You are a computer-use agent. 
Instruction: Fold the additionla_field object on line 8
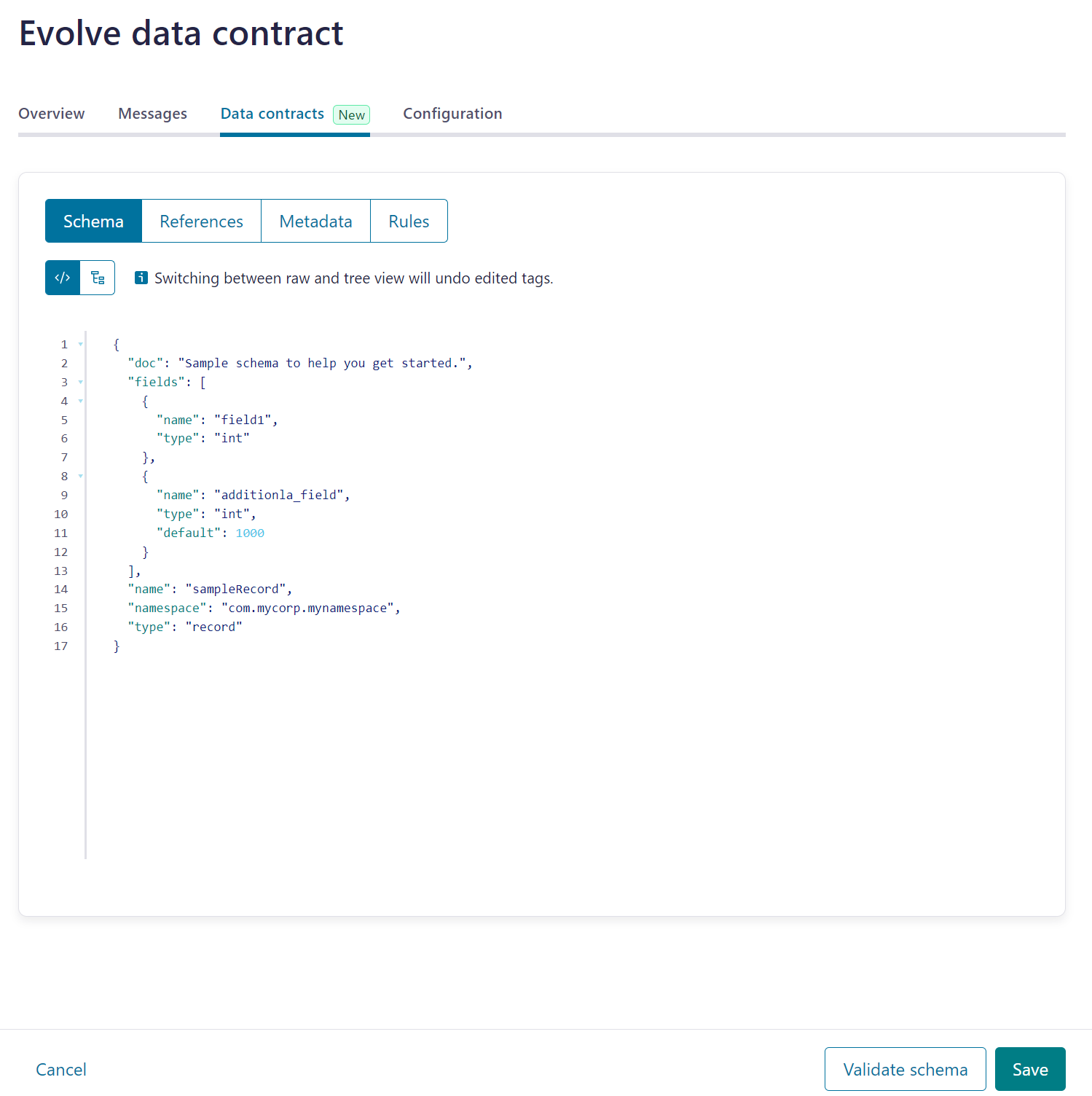pyautogui.click(x=80, y=476)
